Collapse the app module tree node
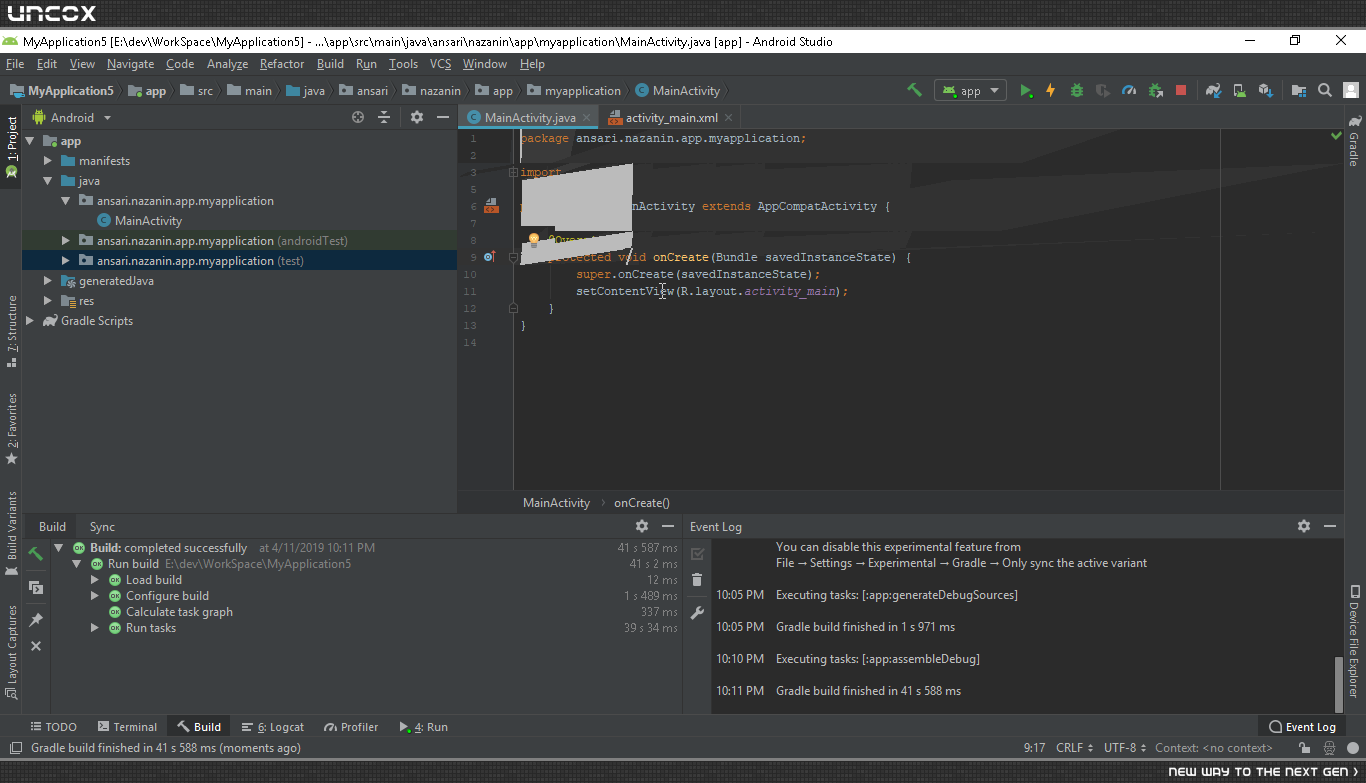Viewport: 1366px width, 783px height. (x=30, y=141)
